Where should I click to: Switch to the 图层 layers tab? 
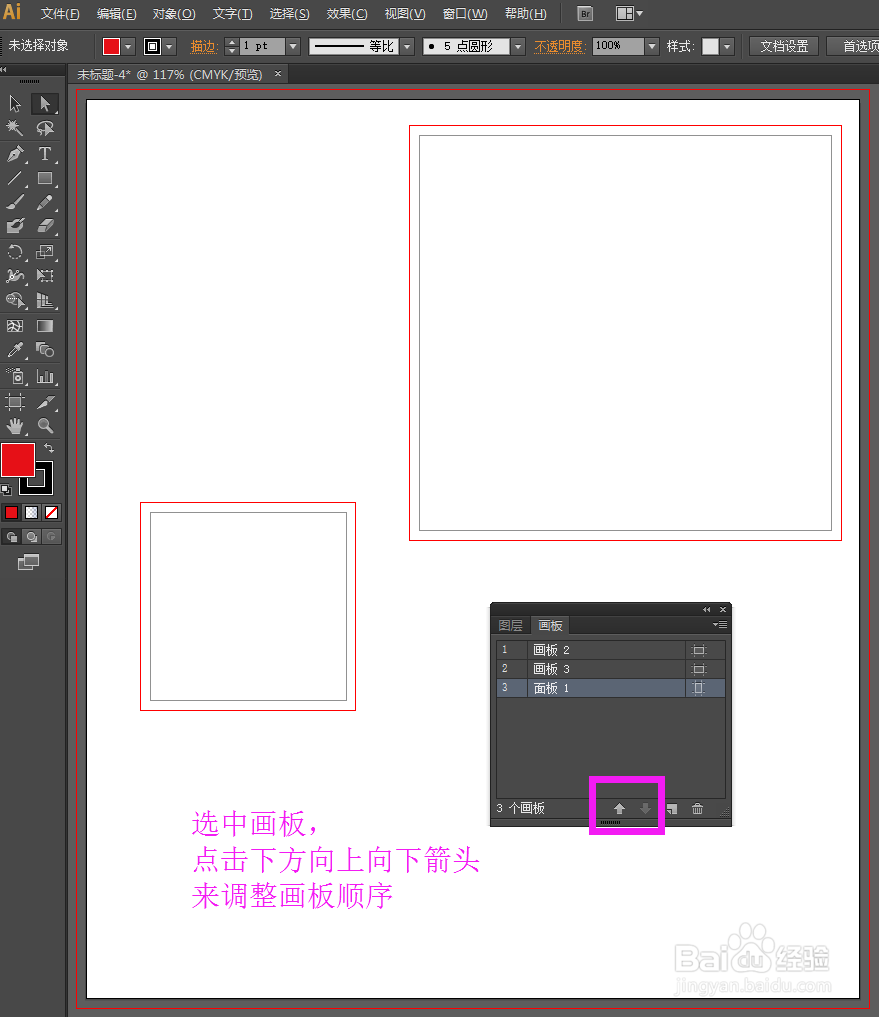pos(511,625)
